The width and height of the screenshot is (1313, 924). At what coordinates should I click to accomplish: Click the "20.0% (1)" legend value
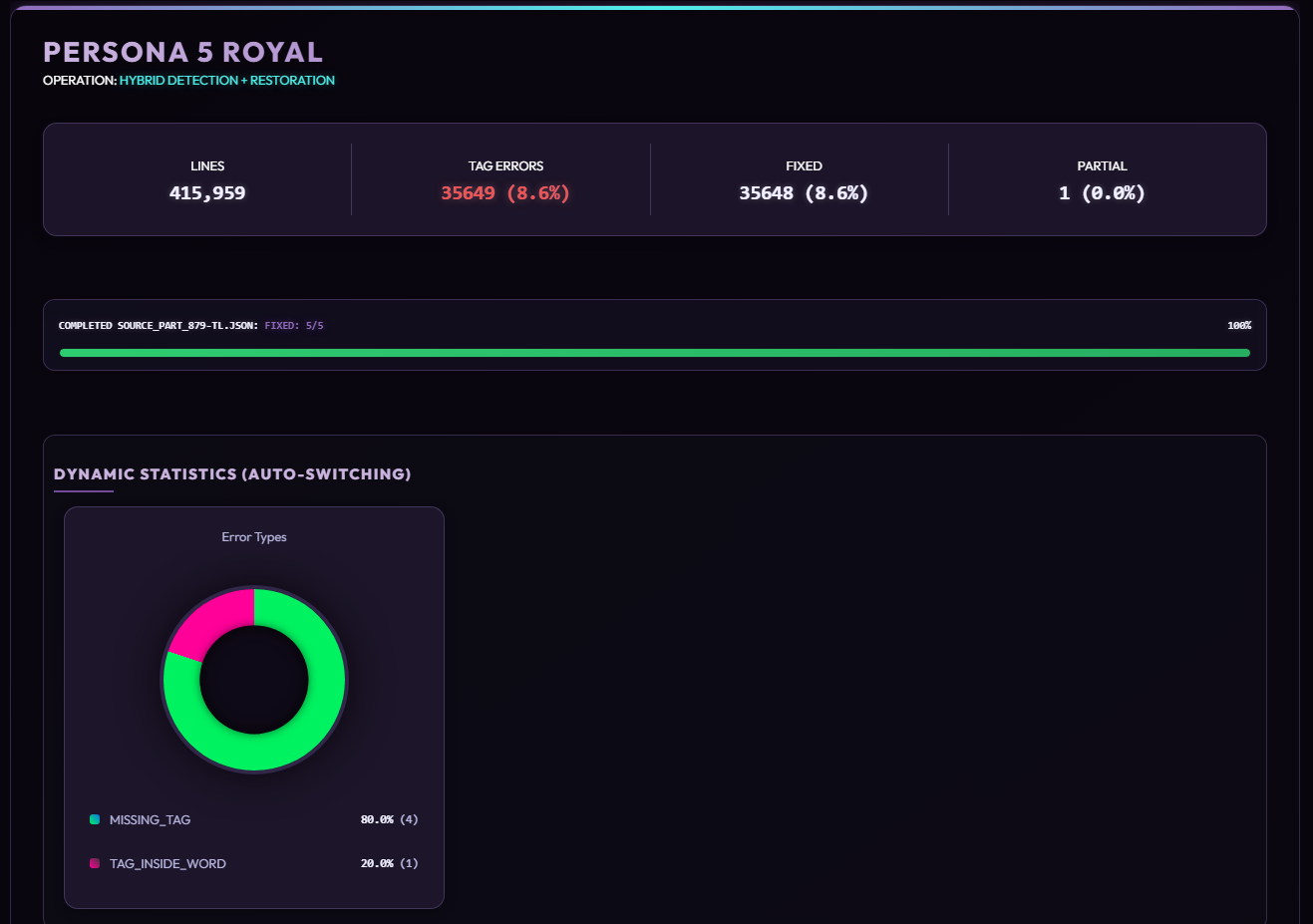coord(390,863)
